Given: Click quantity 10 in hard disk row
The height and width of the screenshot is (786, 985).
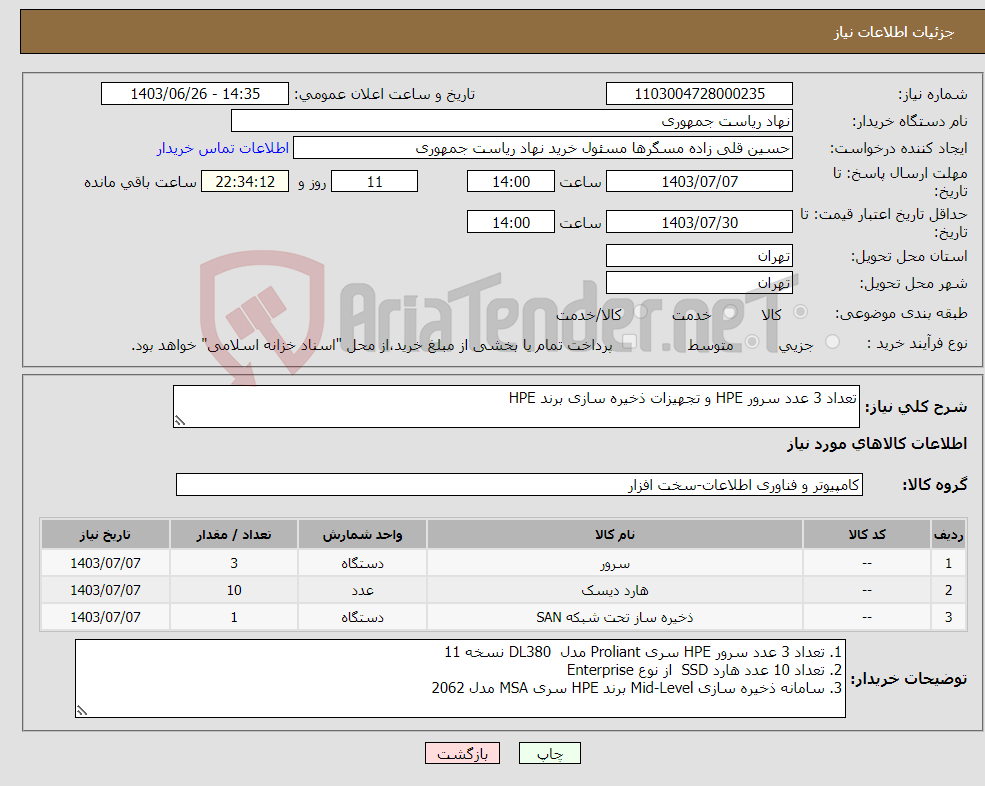Looking at the screenshot, I should [234, 591].
